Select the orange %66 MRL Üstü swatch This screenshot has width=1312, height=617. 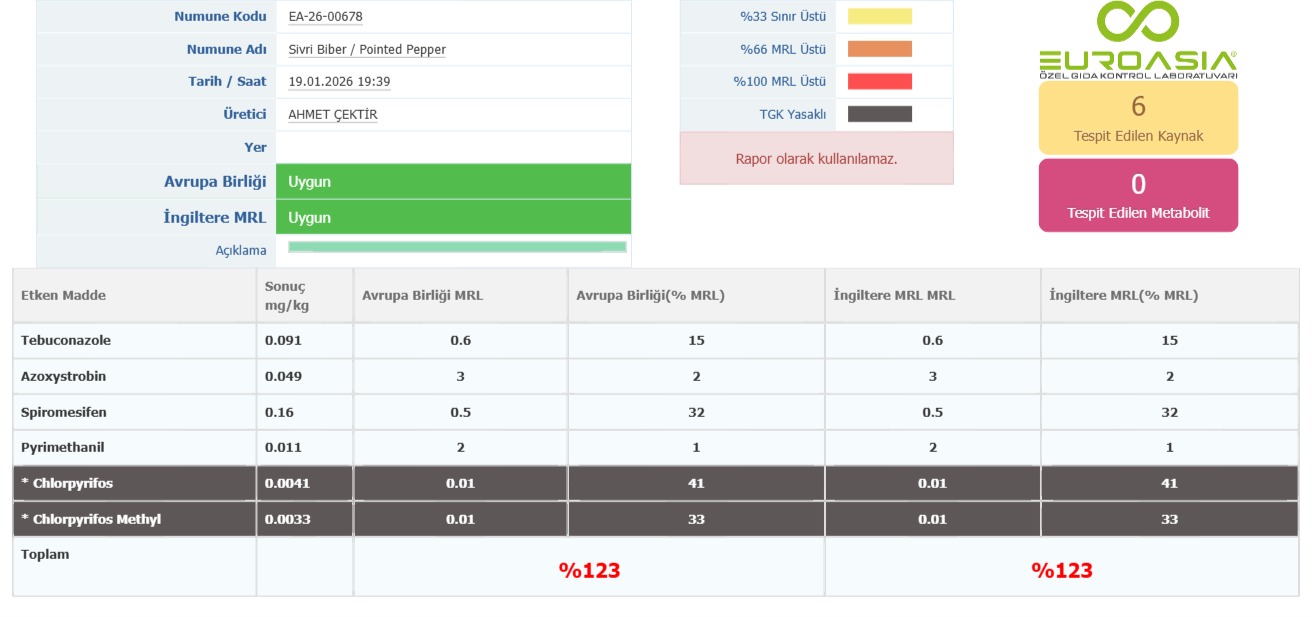pos(879,49)
